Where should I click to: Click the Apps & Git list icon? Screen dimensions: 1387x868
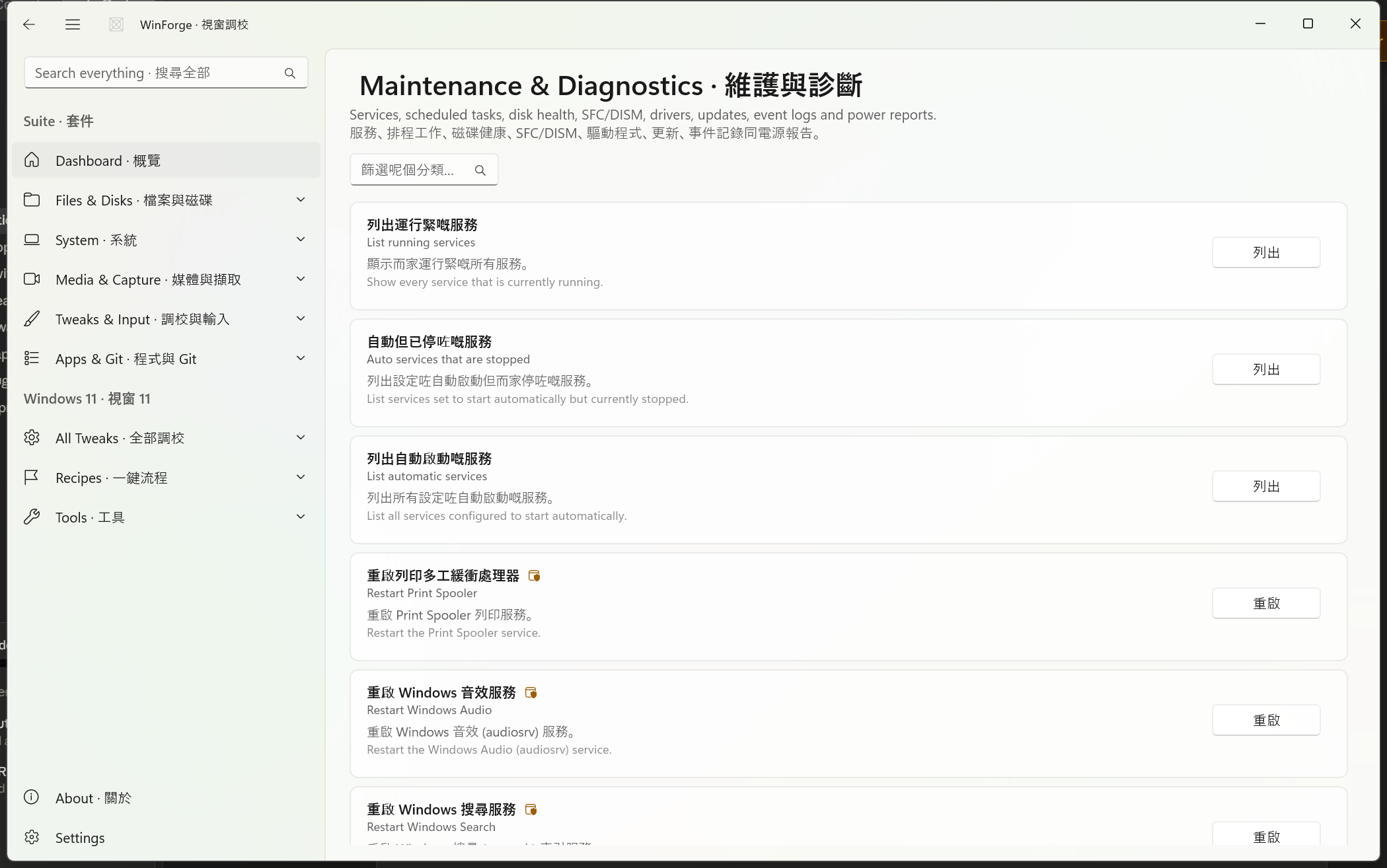coord(32,358)
